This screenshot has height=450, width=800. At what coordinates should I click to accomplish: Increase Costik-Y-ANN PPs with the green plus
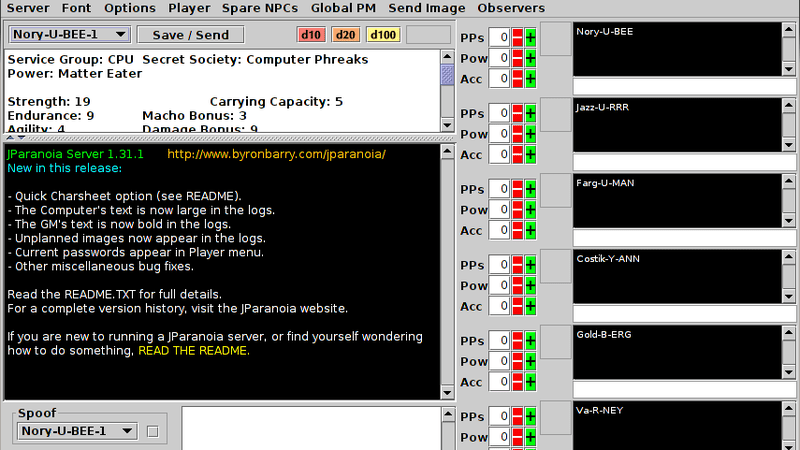point(531,265)
